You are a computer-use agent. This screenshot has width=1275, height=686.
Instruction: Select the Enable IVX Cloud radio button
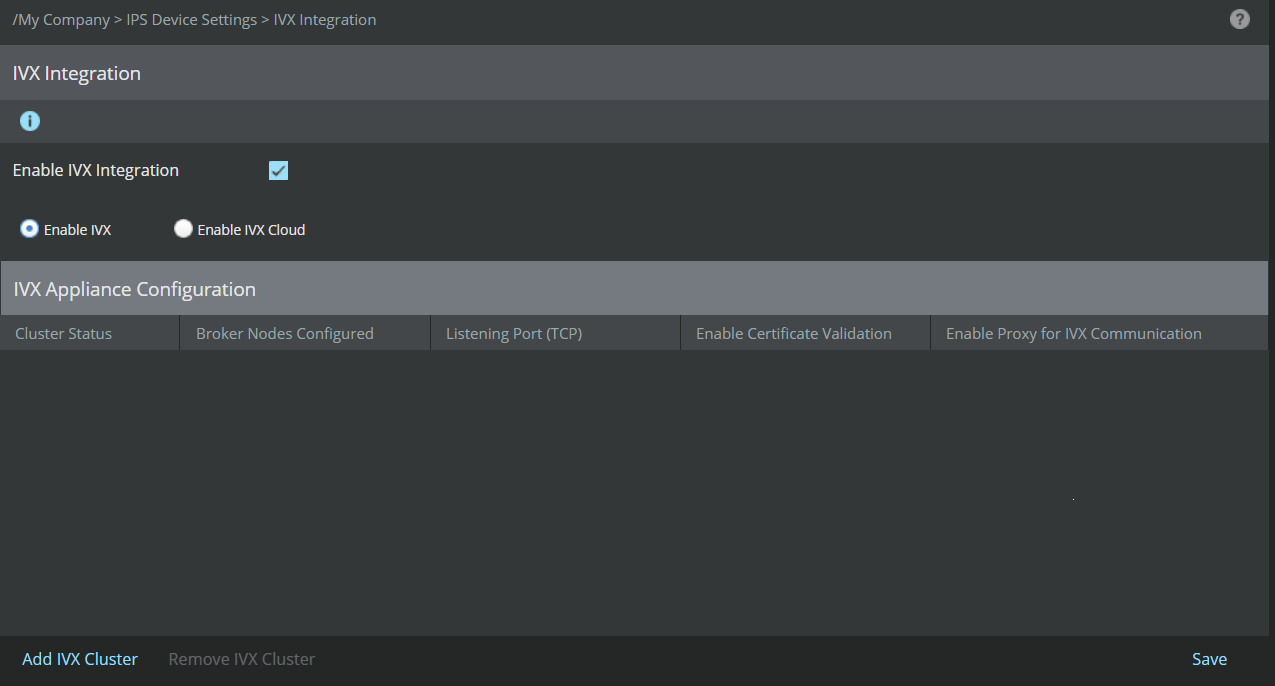tap(183, 229)
